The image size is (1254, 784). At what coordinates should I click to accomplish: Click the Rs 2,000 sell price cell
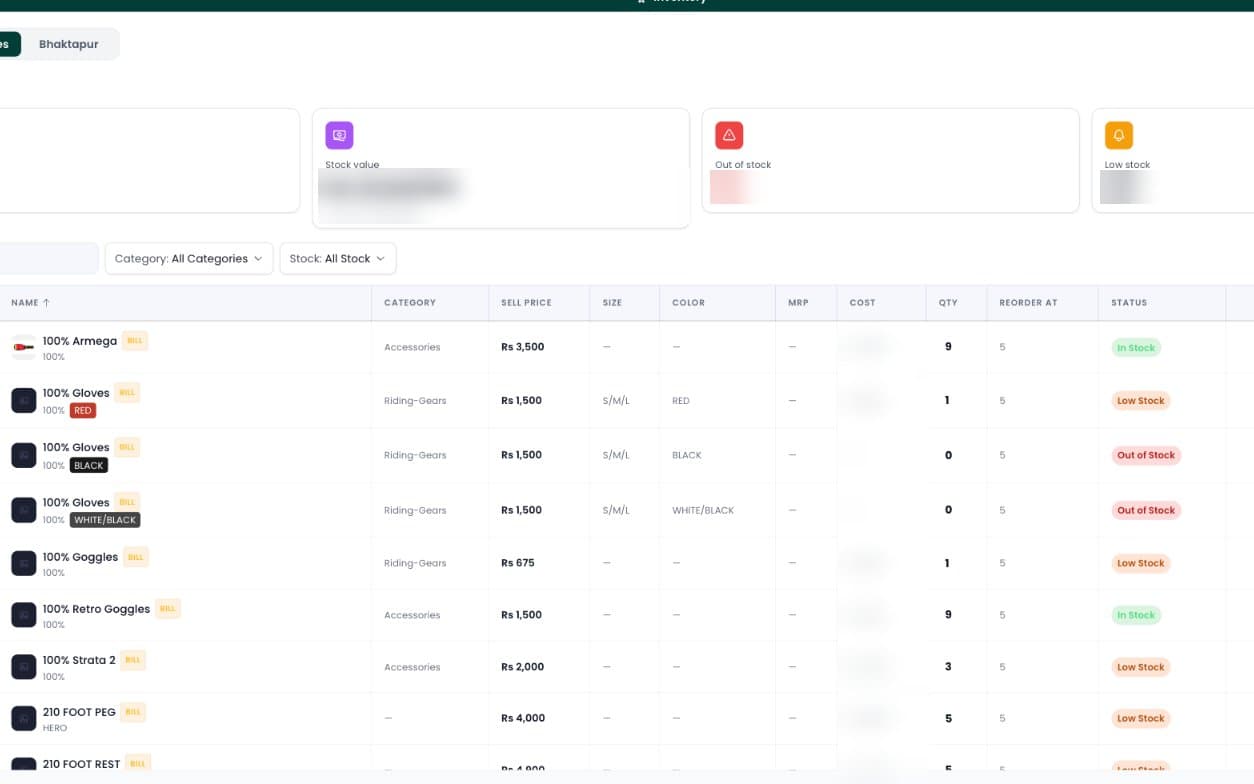coord(523,667)
